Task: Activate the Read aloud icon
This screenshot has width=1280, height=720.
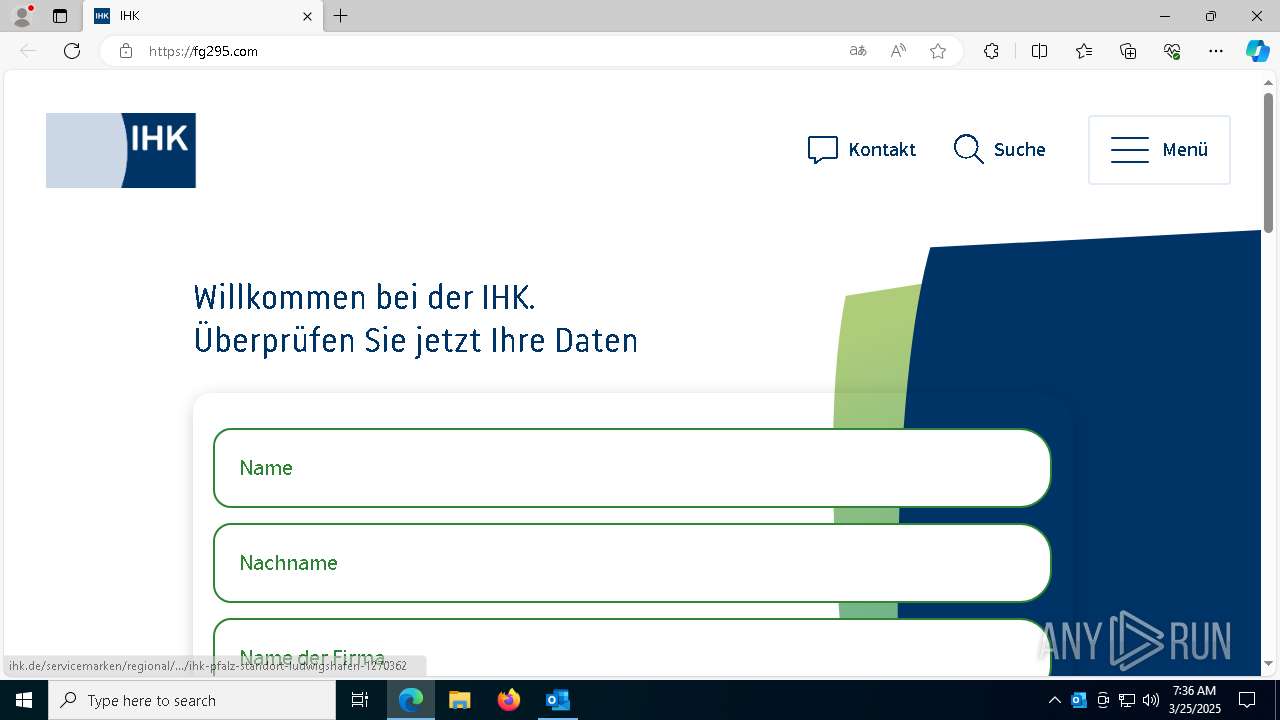Action: tap(898, 51)
